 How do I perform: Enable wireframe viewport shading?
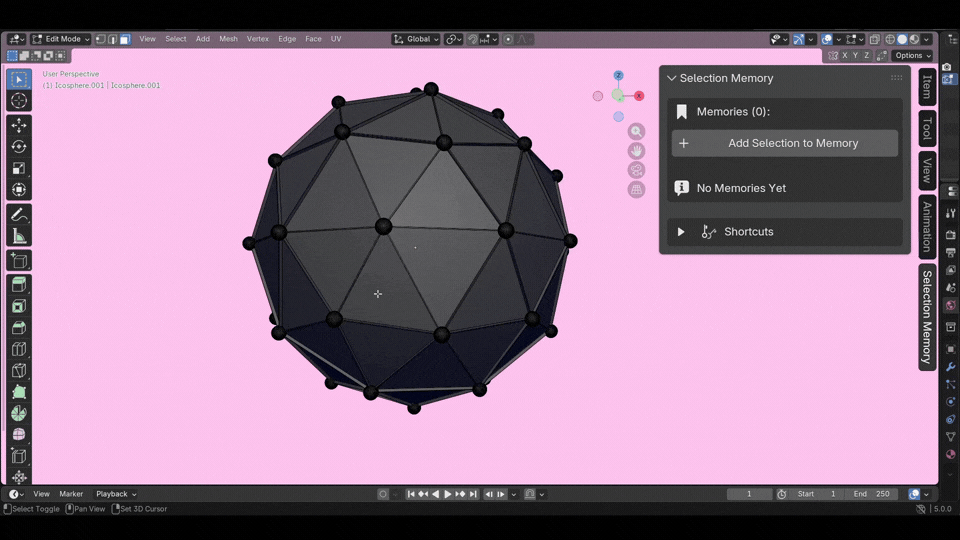890,39
